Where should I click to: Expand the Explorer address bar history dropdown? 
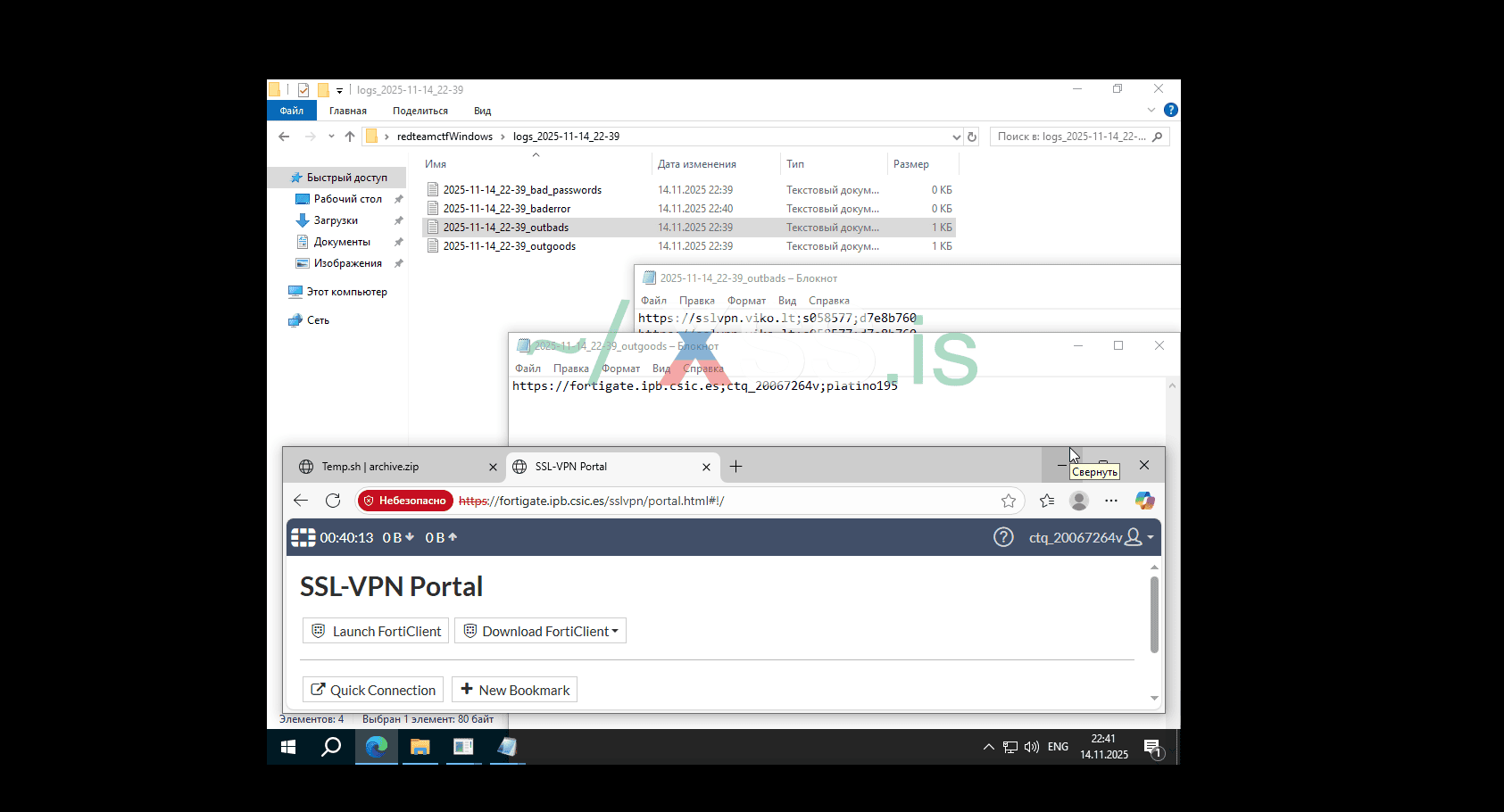coord(956,137)
